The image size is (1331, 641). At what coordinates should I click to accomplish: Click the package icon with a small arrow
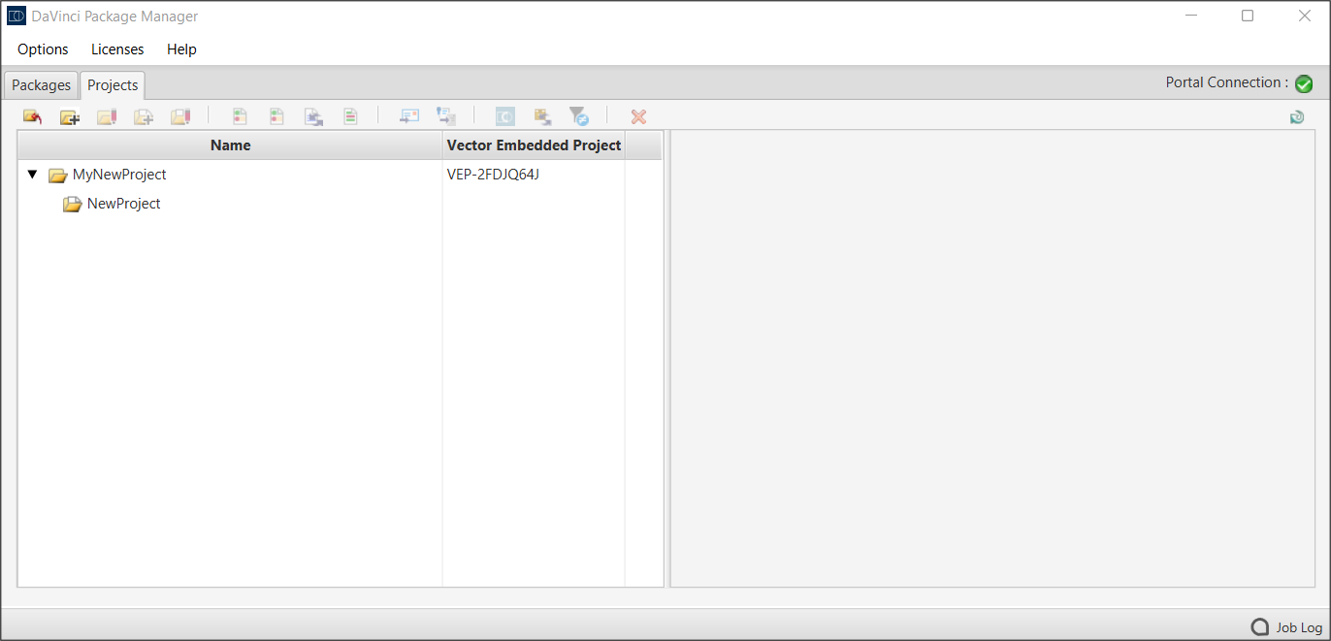542,117
